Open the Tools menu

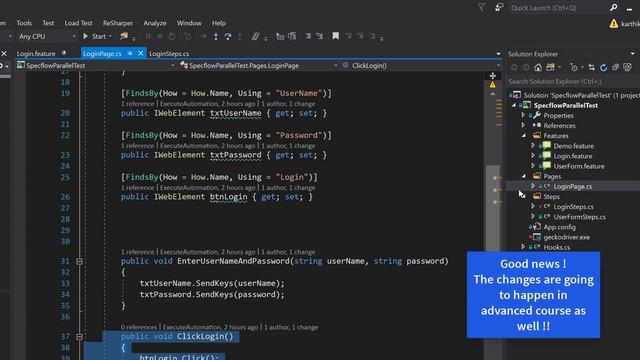pyautogui.click(x=24, y=23)
